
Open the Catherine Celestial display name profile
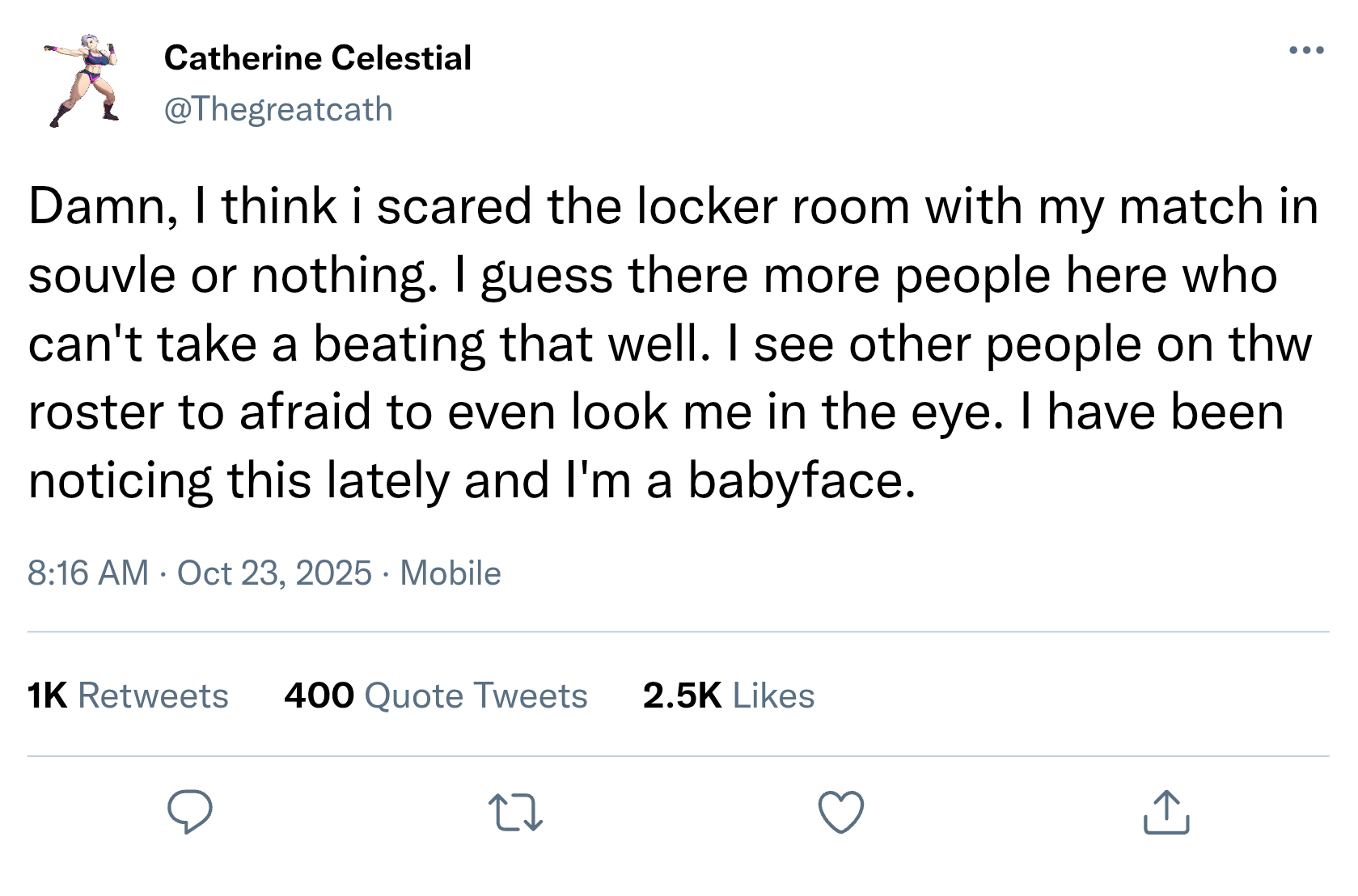(x=317, y=58)
